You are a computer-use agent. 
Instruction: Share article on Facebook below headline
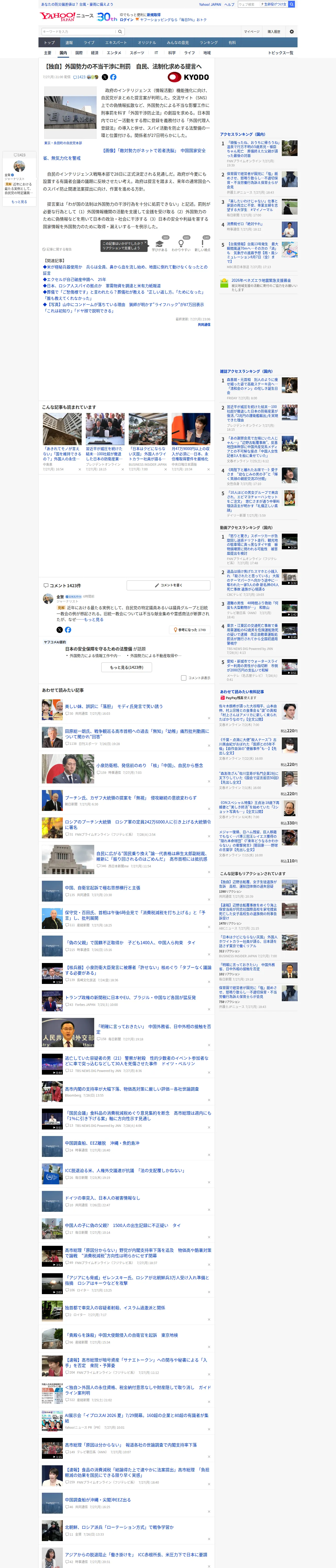tap(113, 77)
